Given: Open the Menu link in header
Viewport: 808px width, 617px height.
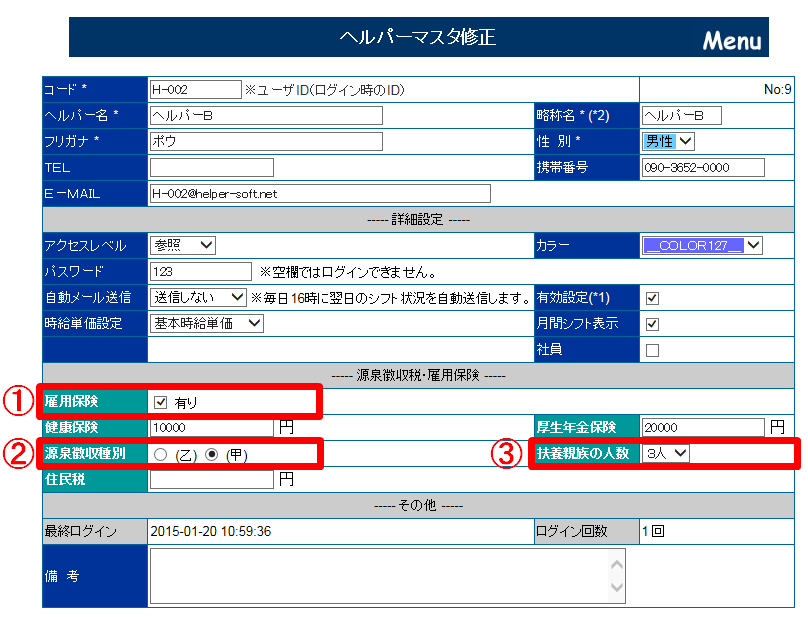Looking at the screenshot, I should 731,41.
